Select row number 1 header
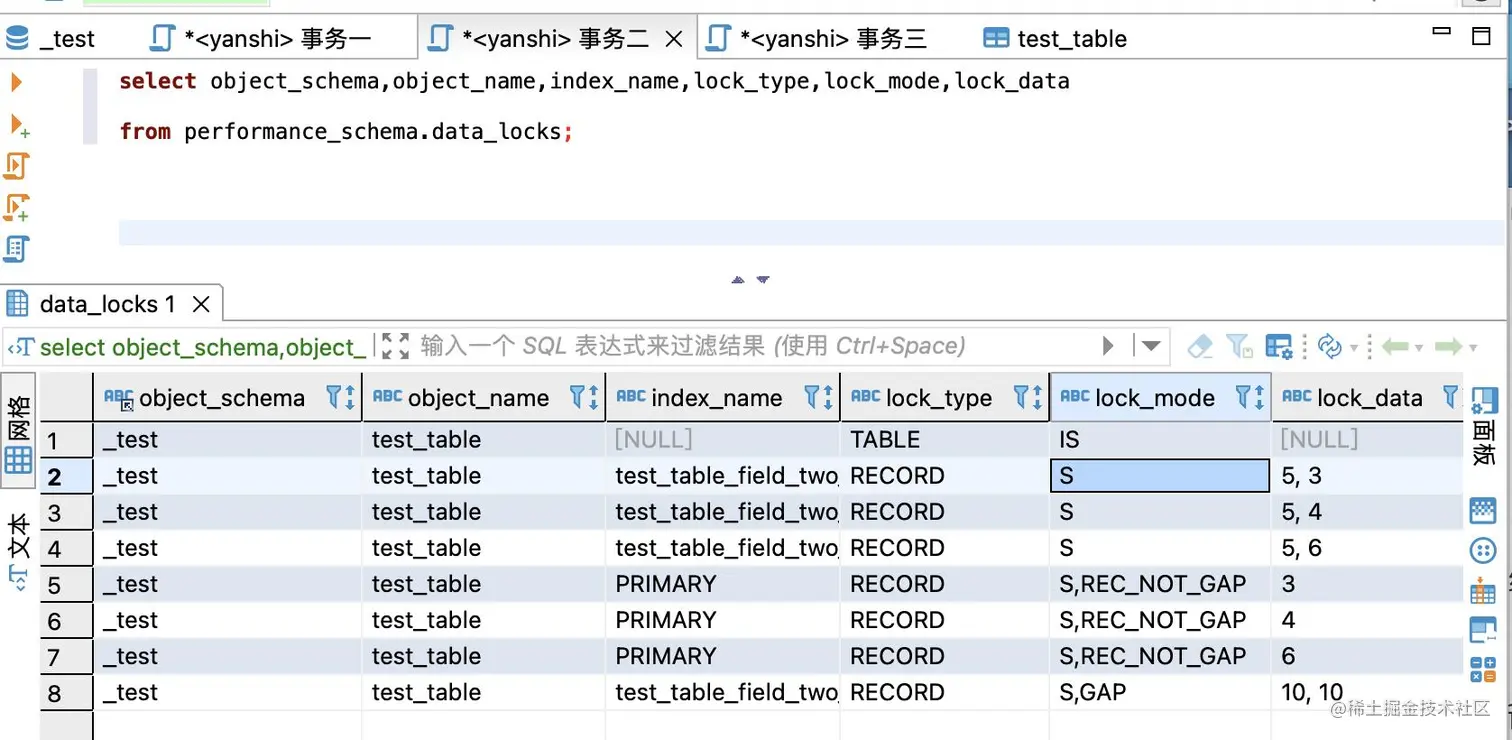 pos(66,440)
